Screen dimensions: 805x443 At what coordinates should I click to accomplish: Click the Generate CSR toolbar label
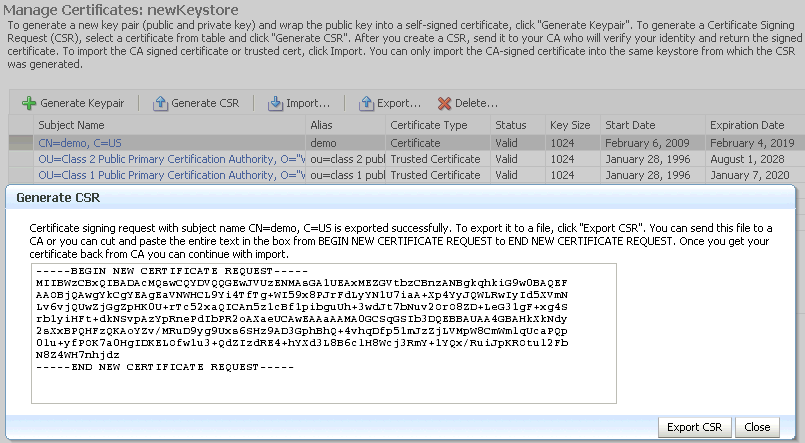[x=205, y=103]
